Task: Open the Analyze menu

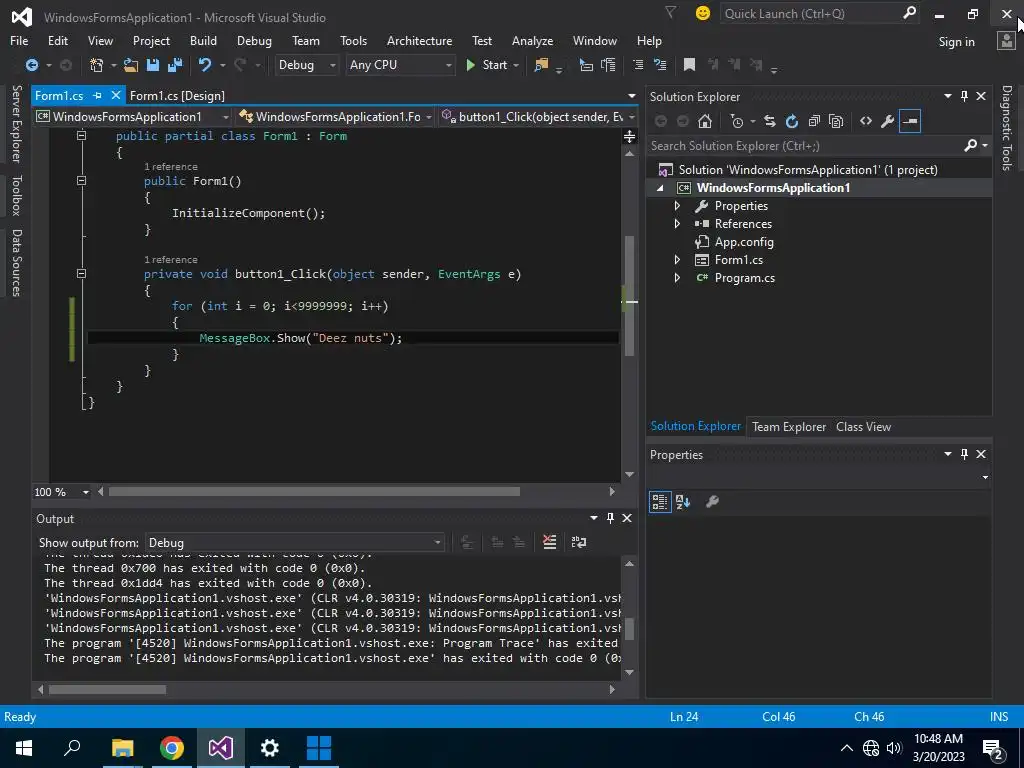Action: pyautogui.click(x=532, y=40)
